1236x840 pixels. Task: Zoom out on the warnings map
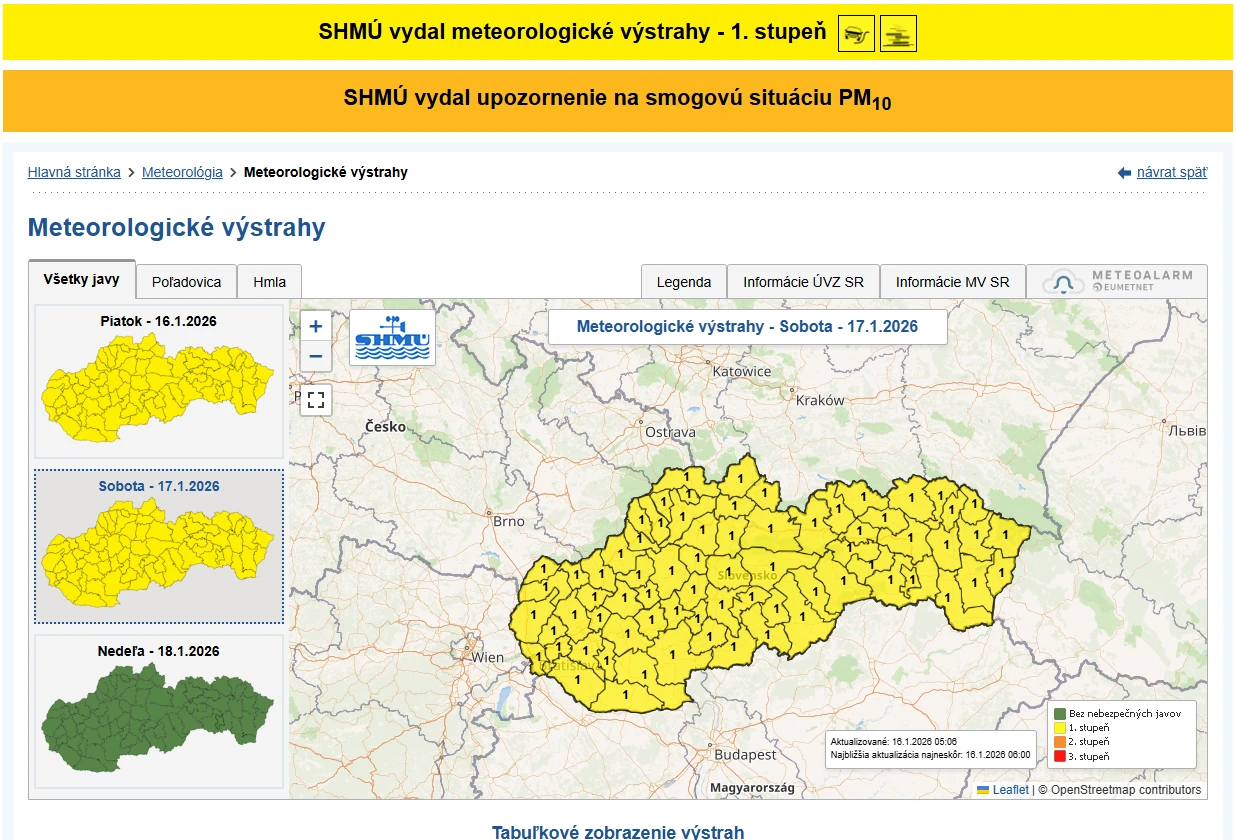[x=316, y=356]
